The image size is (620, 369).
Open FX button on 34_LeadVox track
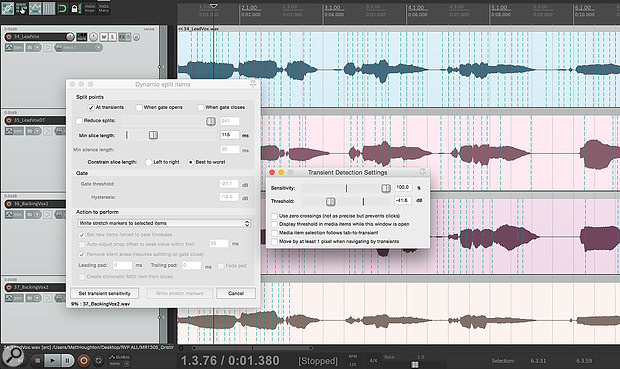[x=124, y=37]
